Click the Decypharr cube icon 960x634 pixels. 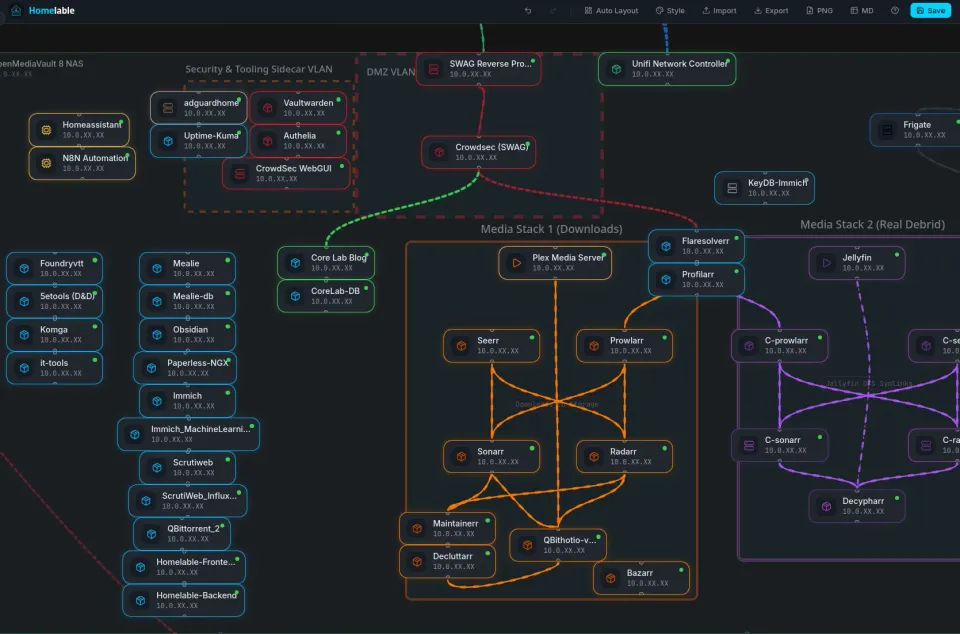827,506
